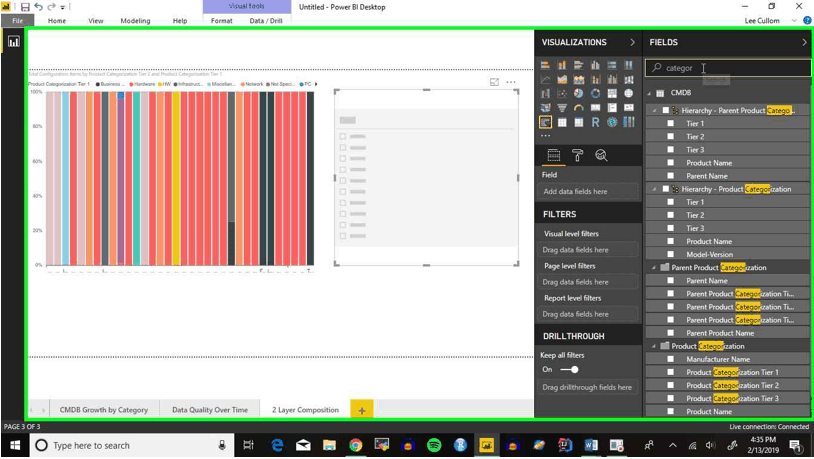Select the Line chart visualization
The width and height of the screenshot is (814, 459).
pos(545,79)
